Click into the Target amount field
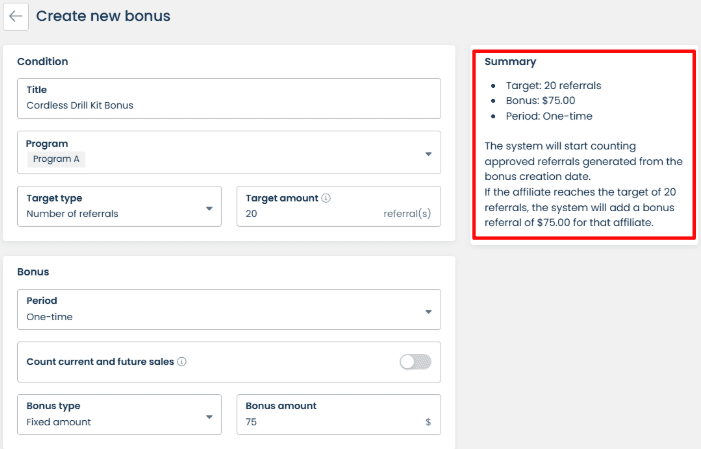 click(300, 214)
